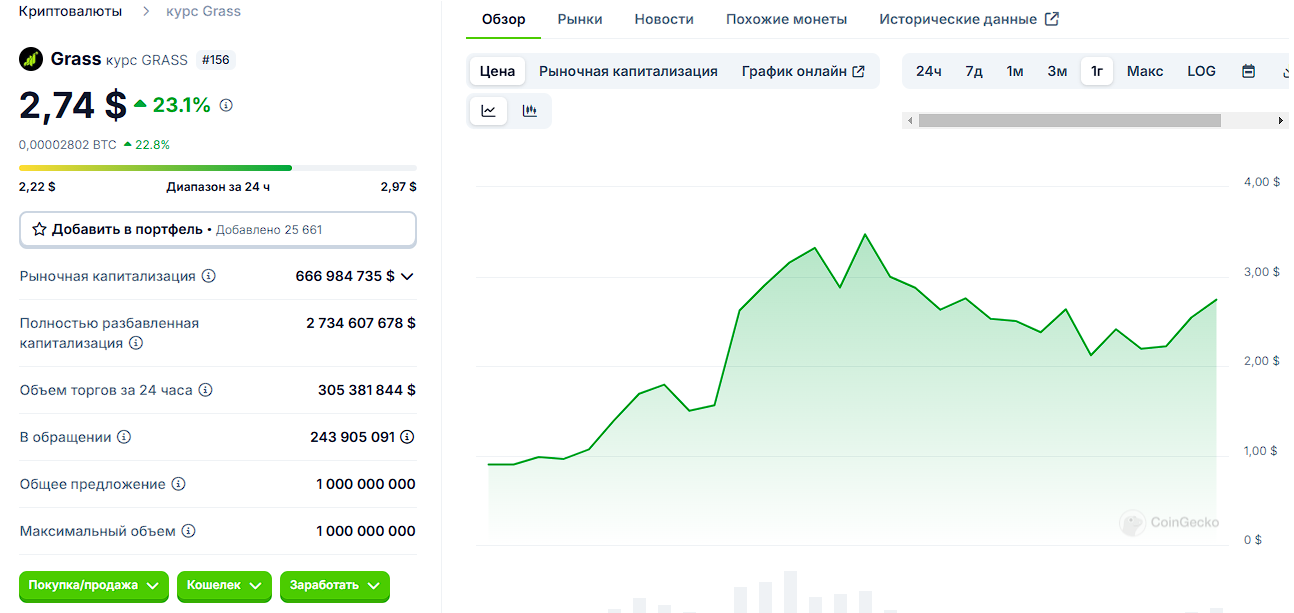Click the 2 734 607 678 $ value
The height and width of the screenshot is (613, 1294).
(x=361, y=323)
